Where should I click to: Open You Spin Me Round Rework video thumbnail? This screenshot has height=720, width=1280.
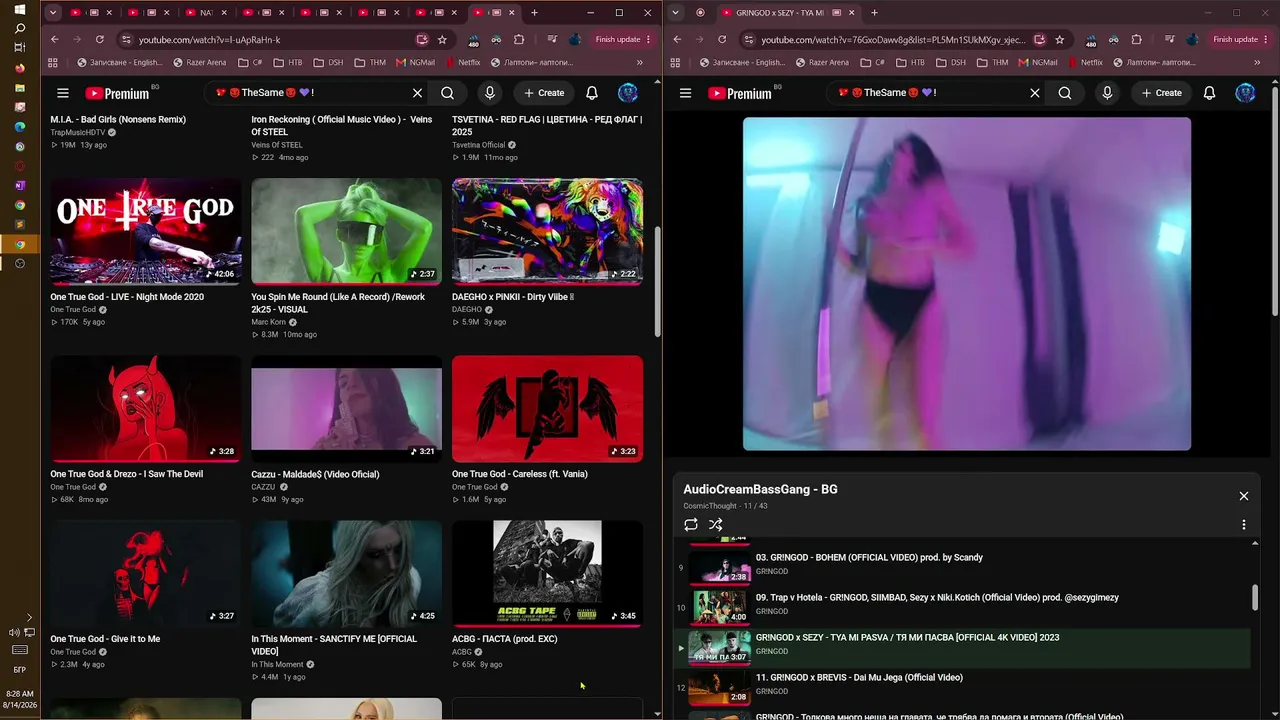click(346, 232)
